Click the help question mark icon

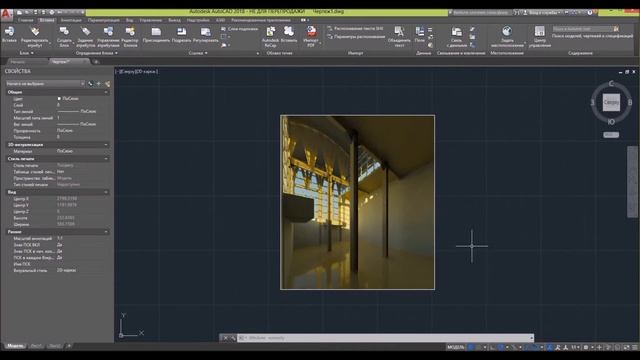(590, 13)
